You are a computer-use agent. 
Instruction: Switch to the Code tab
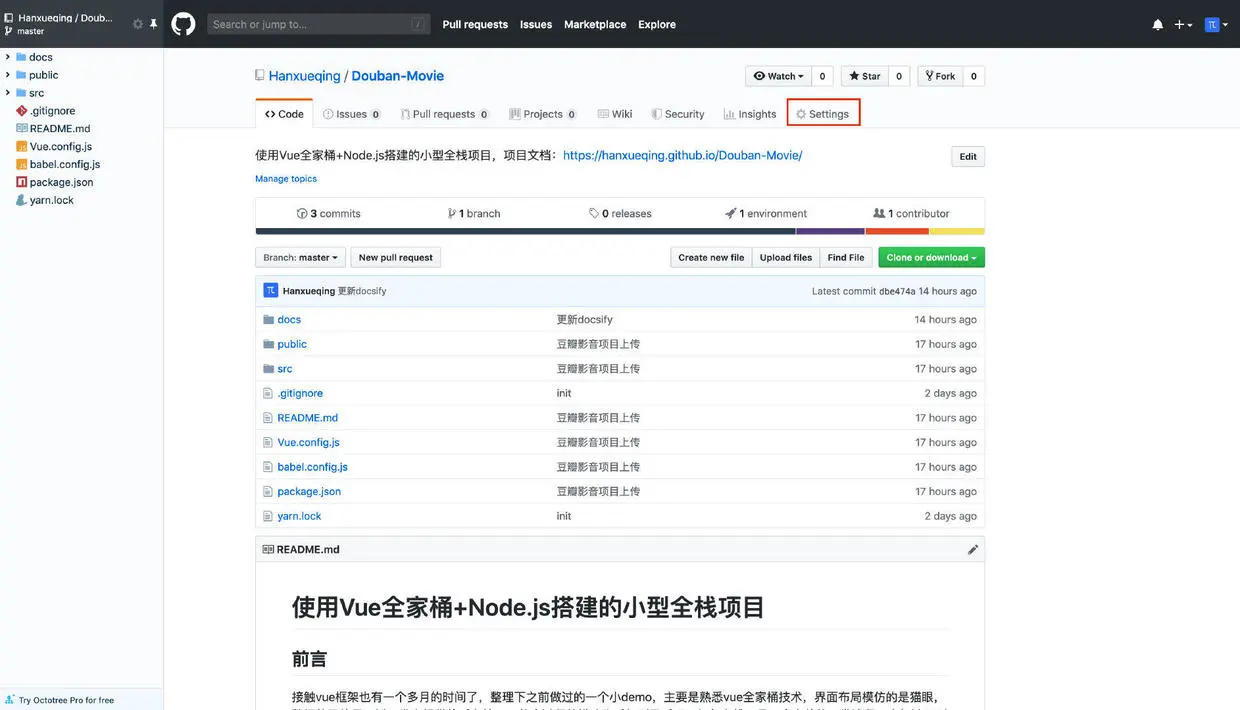pyautogui.click(x=284, y=114)
